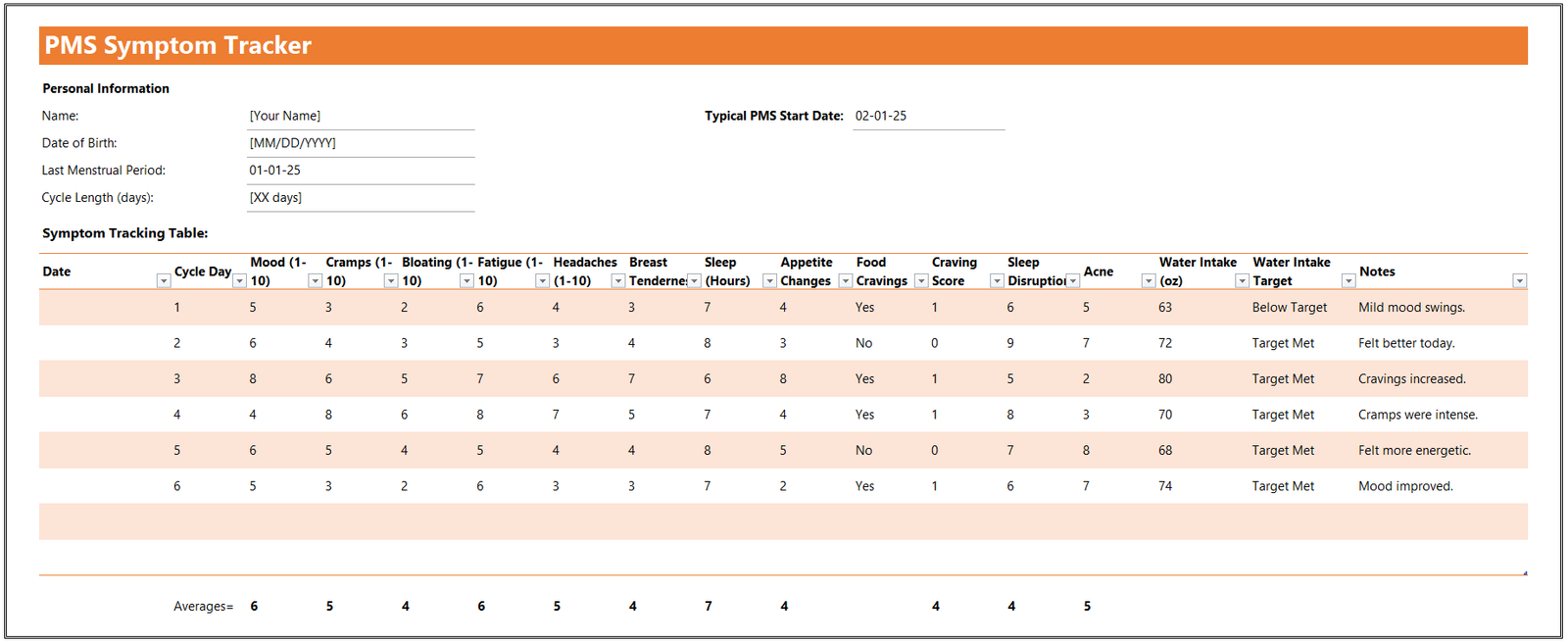This screenshot has height=643, width=1568.
Task: Select Target Met in the 'Mood improved.' row
Action: coord(1283,486)
